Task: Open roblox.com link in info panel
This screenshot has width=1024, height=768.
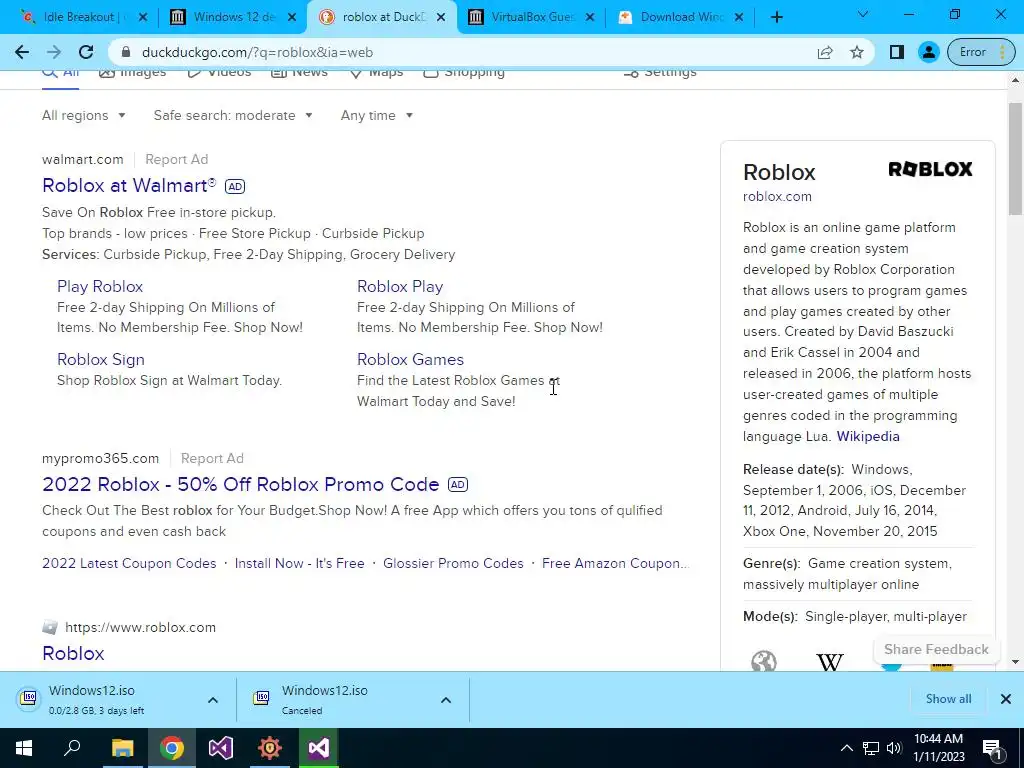Action: (x=777, y=197)
